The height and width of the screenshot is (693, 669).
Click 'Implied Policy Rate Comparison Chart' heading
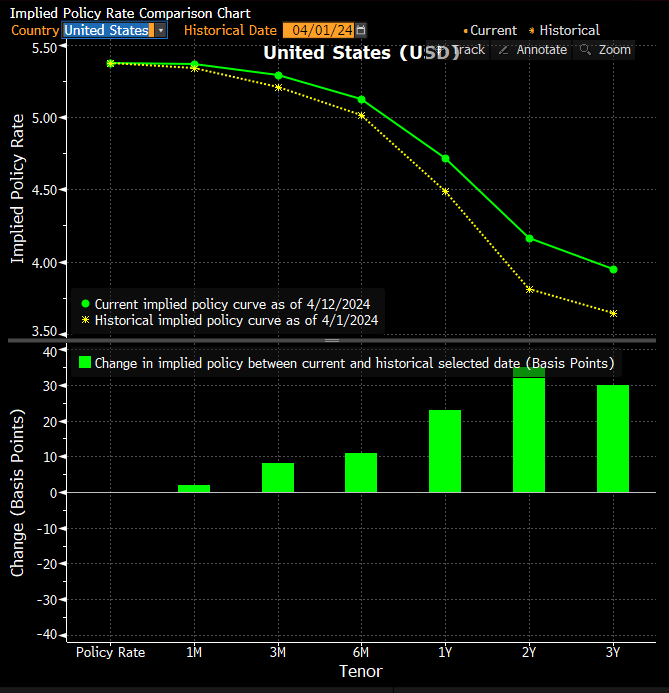tap(130, 13)
